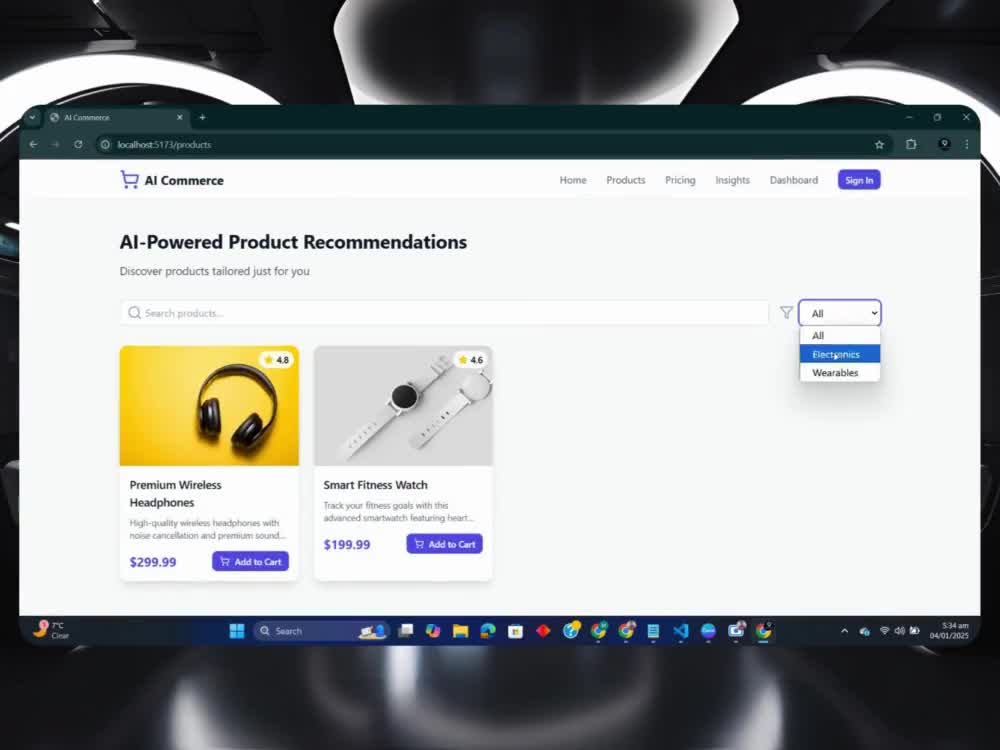Viewport: 1000px width, 750px height.
Task: Open the Smart Fitness Watch image
Action: (x=403, y=406)
